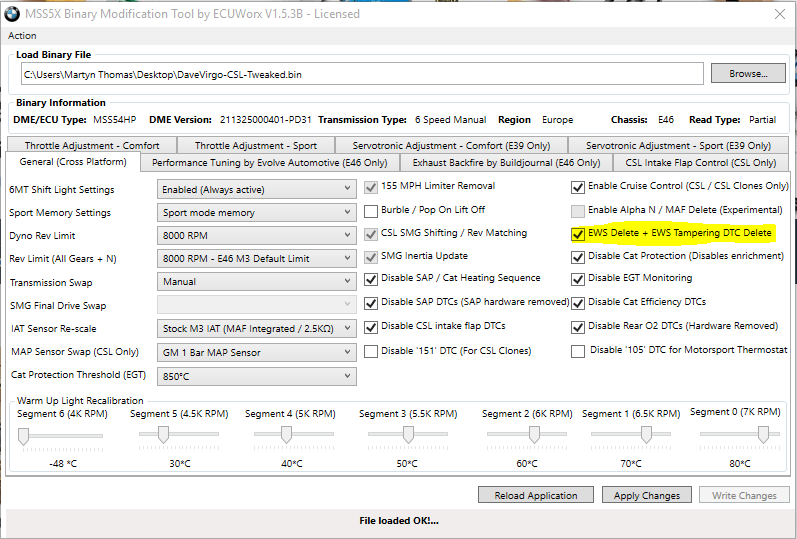Expand the Transmission Swap dropdown
This screenshot has width=797, height=539.
(x=257, y=281)
